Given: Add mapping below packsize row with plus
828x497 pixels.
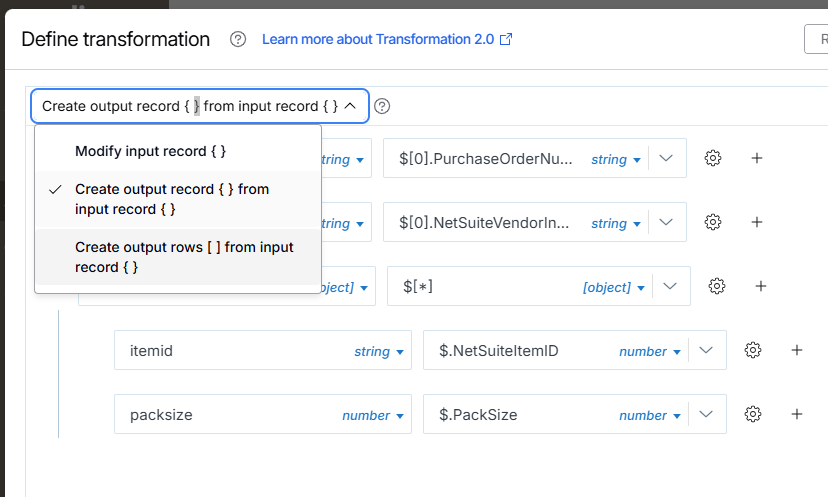Looking at the screenshot, I should 797,414.
